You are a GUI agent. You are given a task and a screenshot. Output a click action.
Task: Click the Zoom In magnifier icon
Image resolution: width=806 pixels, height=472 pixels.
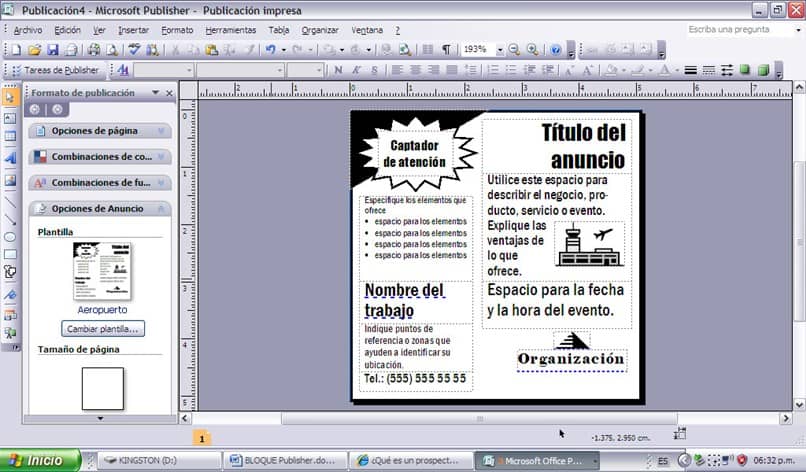tap(533, 50)
